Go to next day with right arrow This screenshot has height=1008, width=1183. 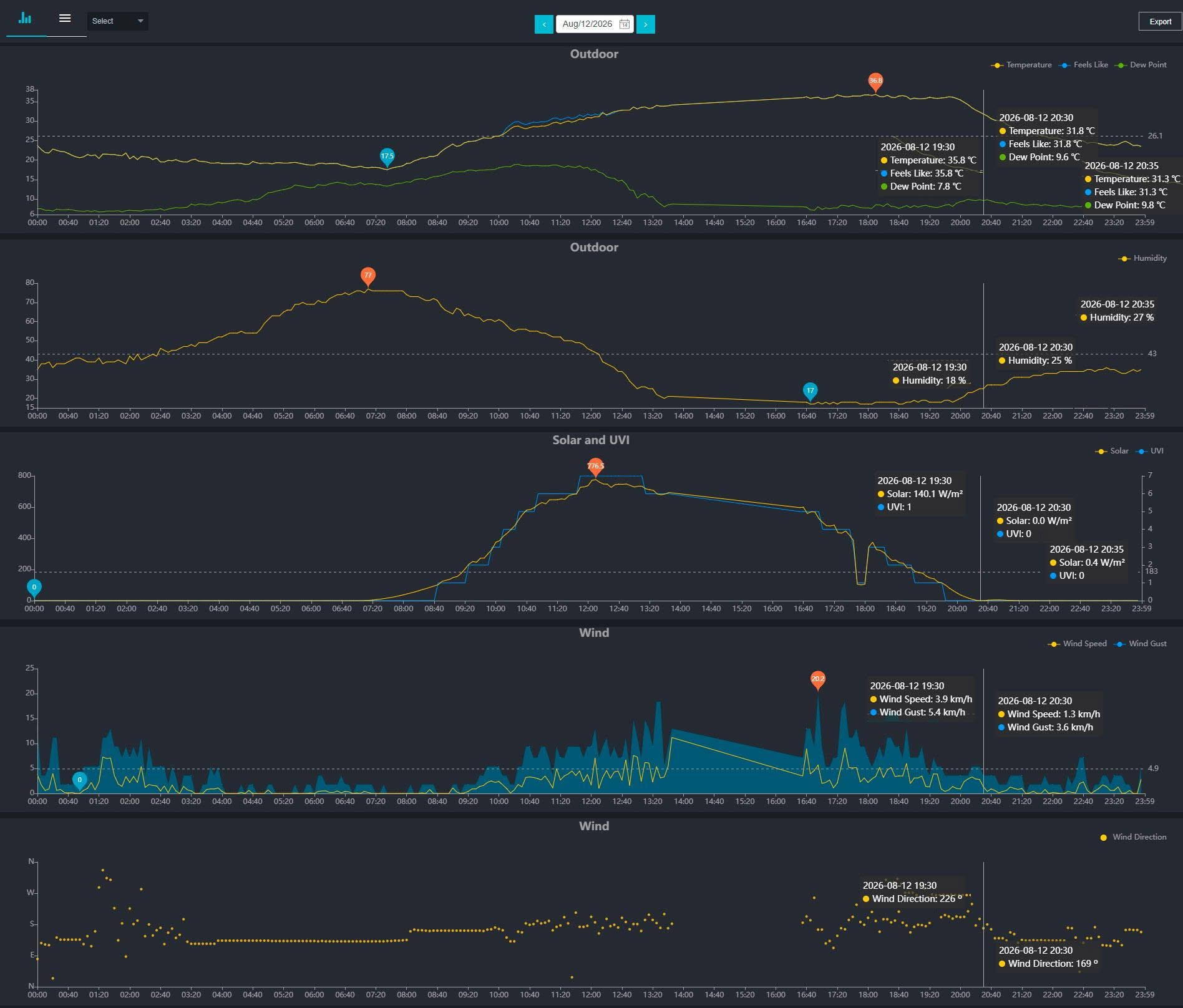pyautogui.click(x=645, y=24)
